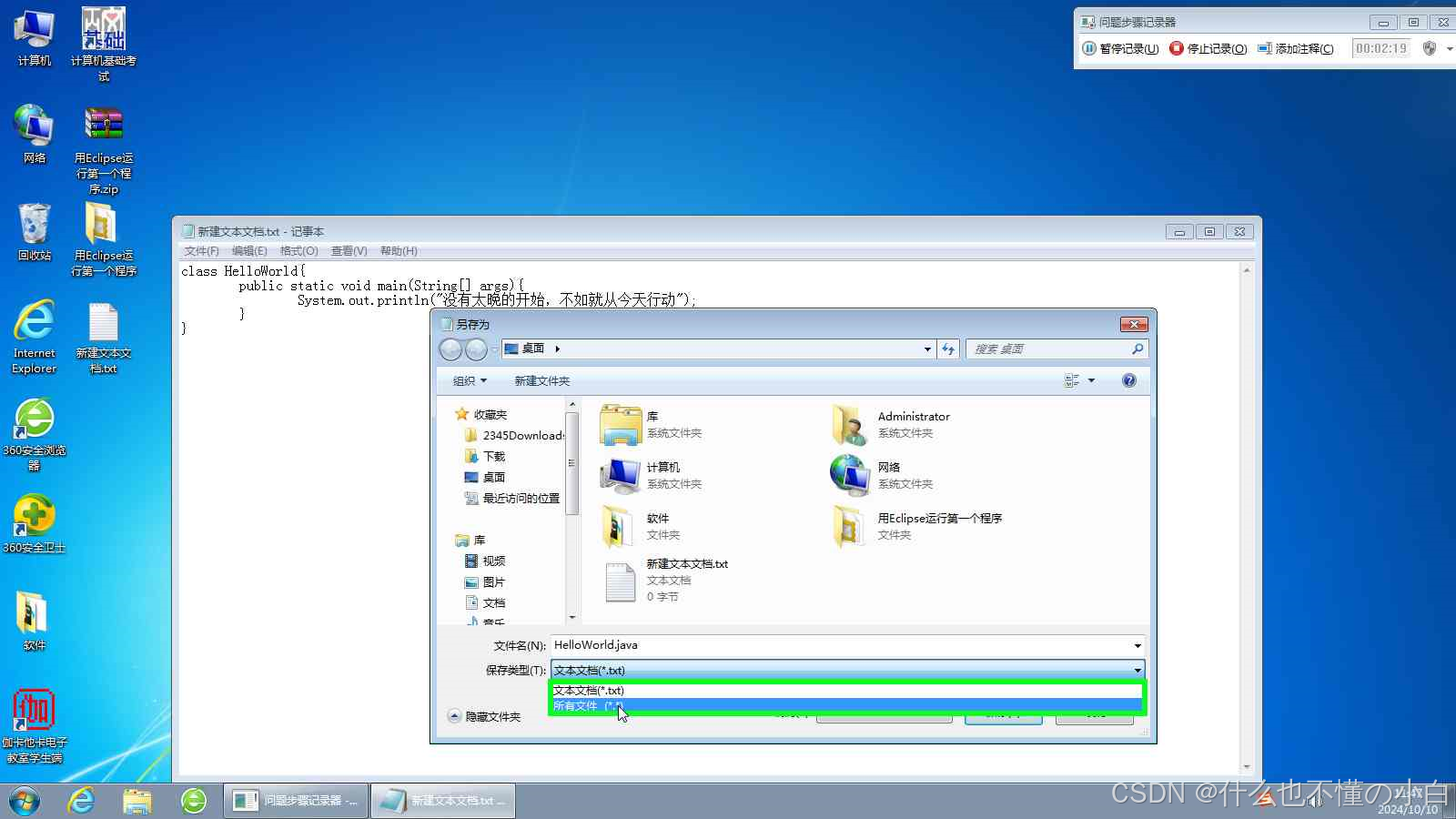Select the 用Eclipse运行第一个程序.zip archive icon
This screenshot has width=1456, height=819.
click(104, 149)
